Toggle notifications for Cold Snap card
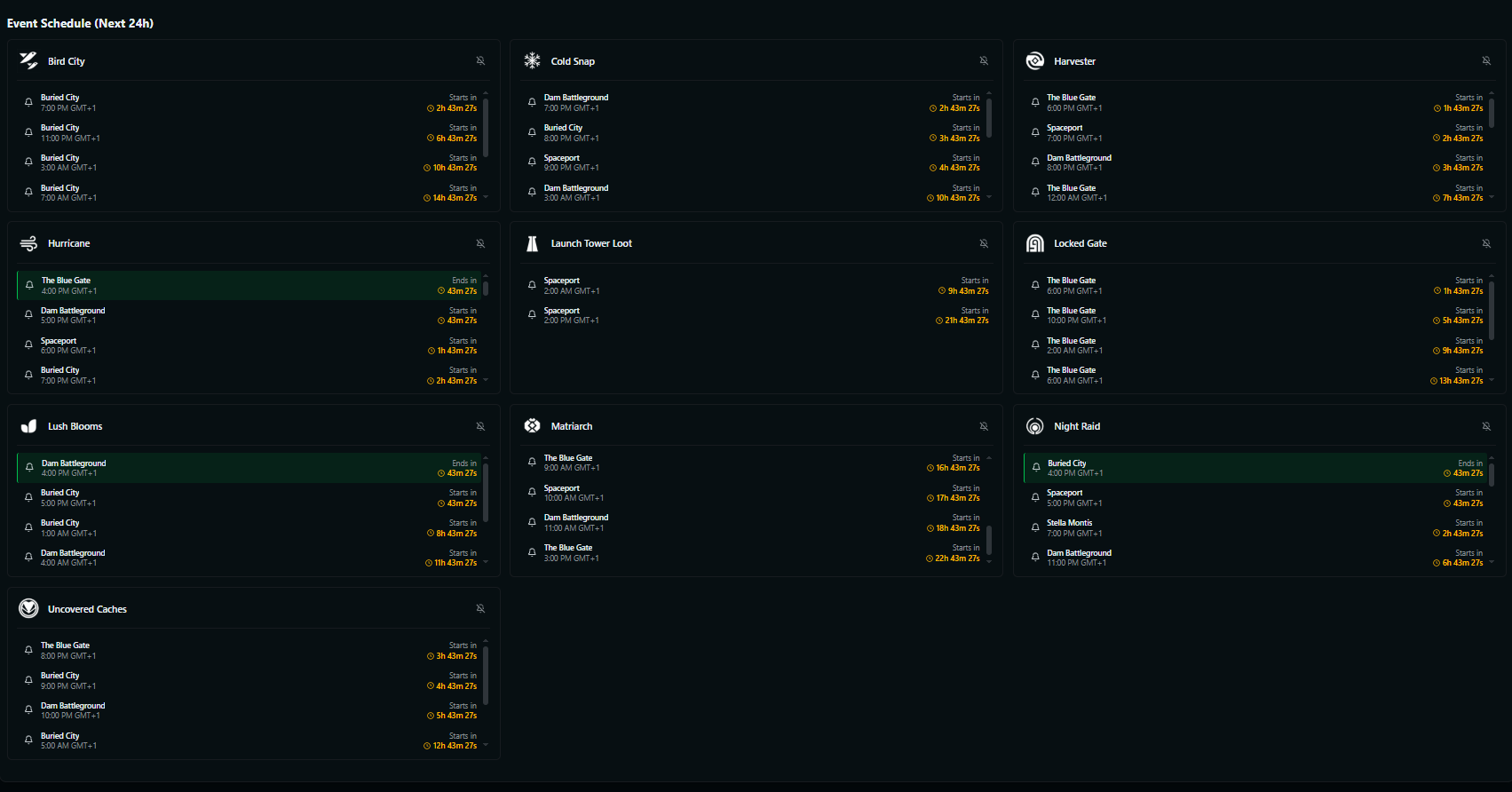 tap(984, 60)
